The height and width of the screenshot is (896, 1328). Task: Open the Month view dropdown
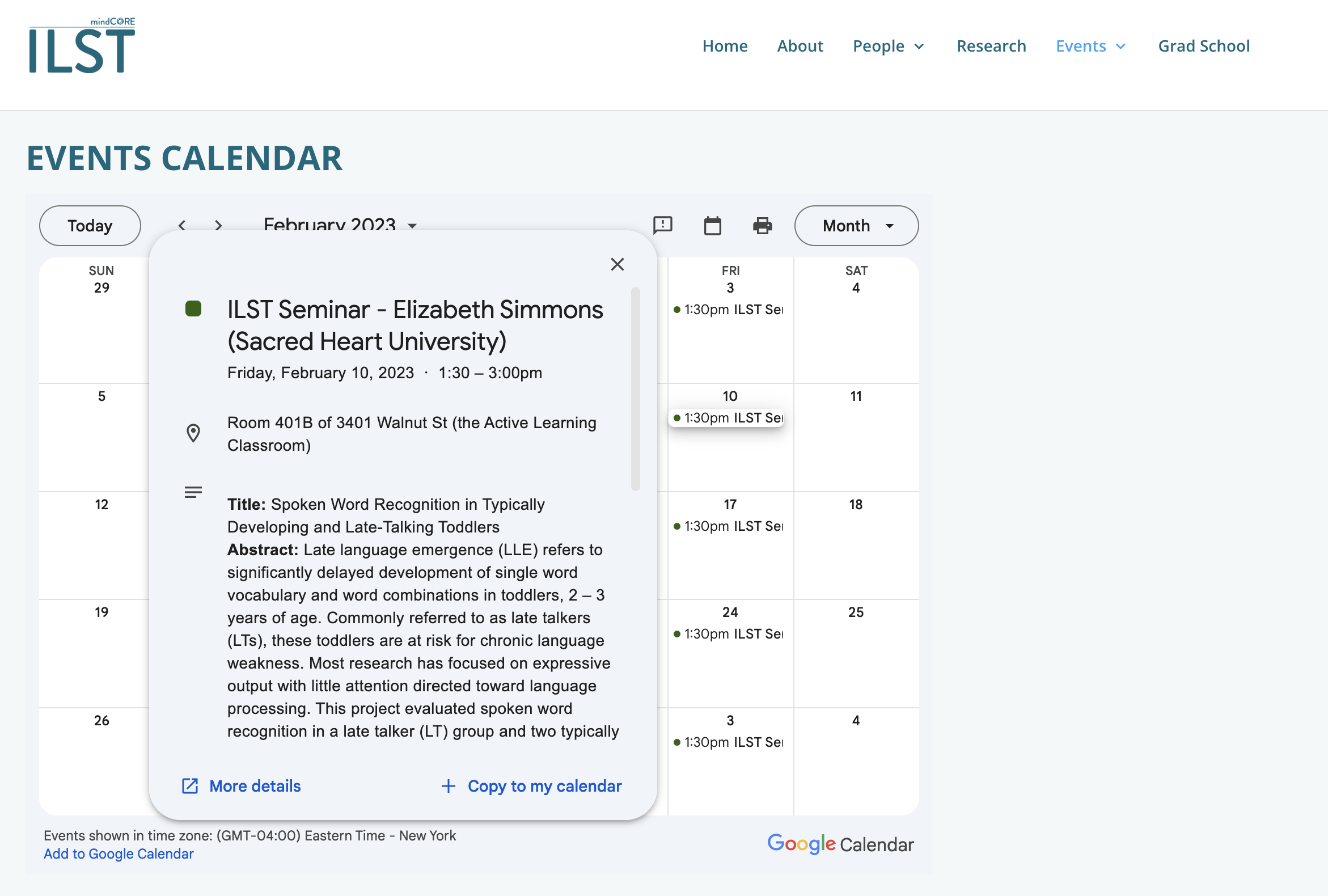[856, 226]
